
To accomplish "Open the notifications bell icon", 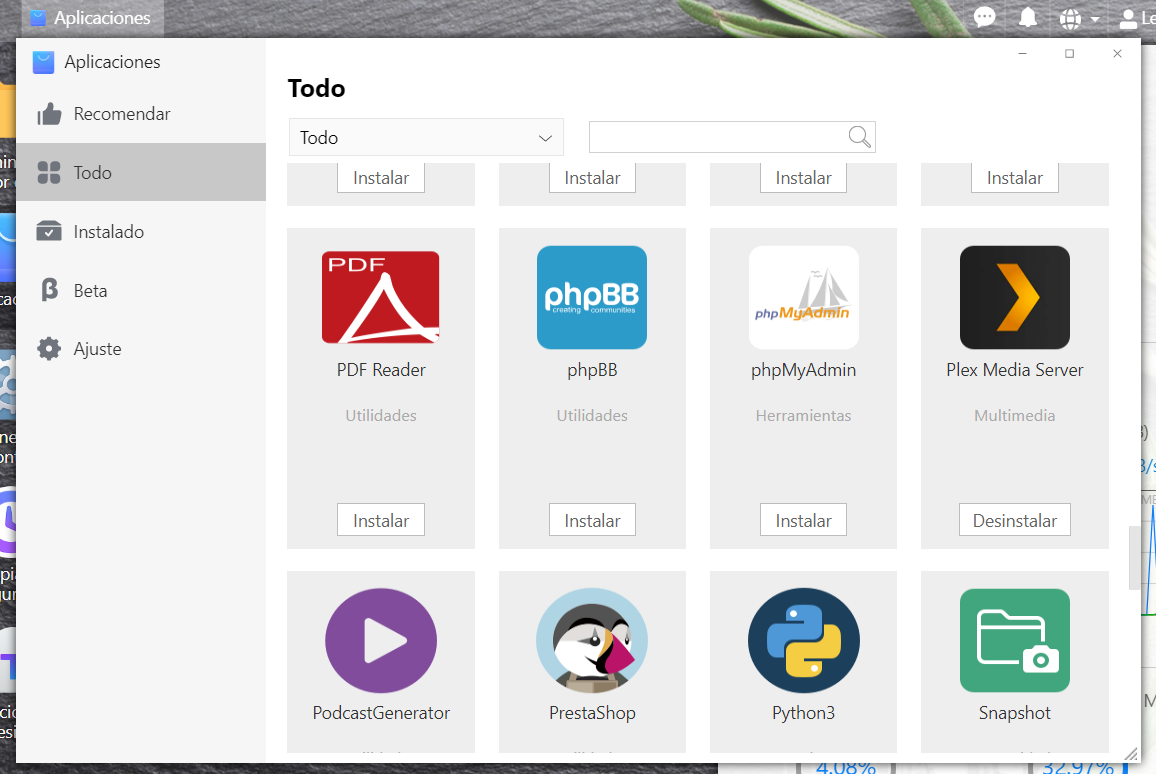I will [x=1028, y=18].
